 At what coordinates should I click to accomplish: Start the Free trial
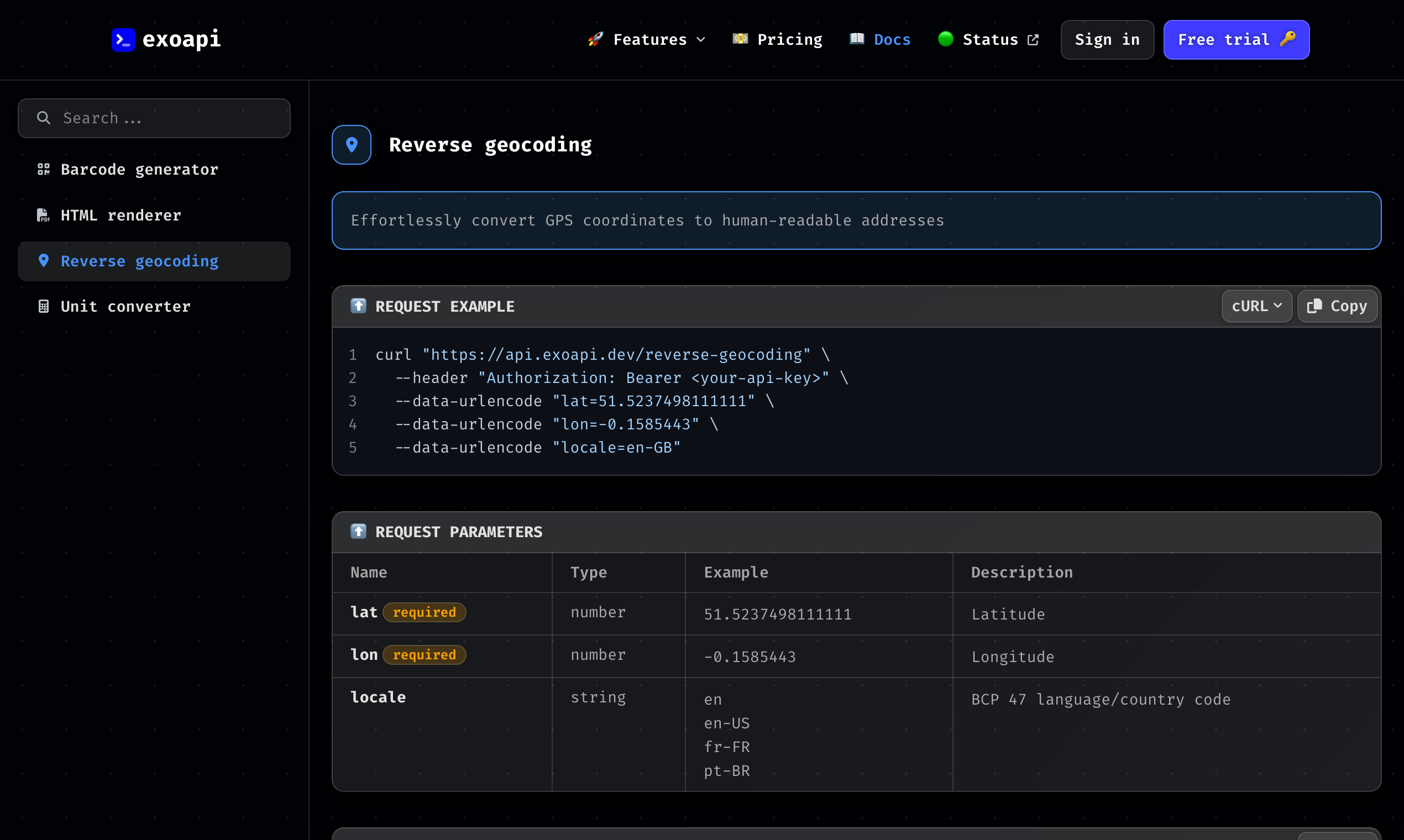point(1236,40)
